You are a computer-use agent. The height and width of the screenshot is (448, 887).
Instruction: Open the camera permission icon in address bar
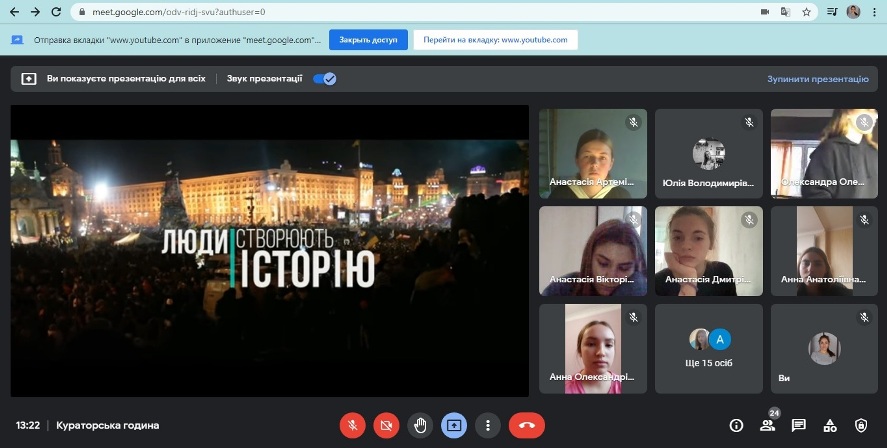pyautogui.click(x=765, y=11)
